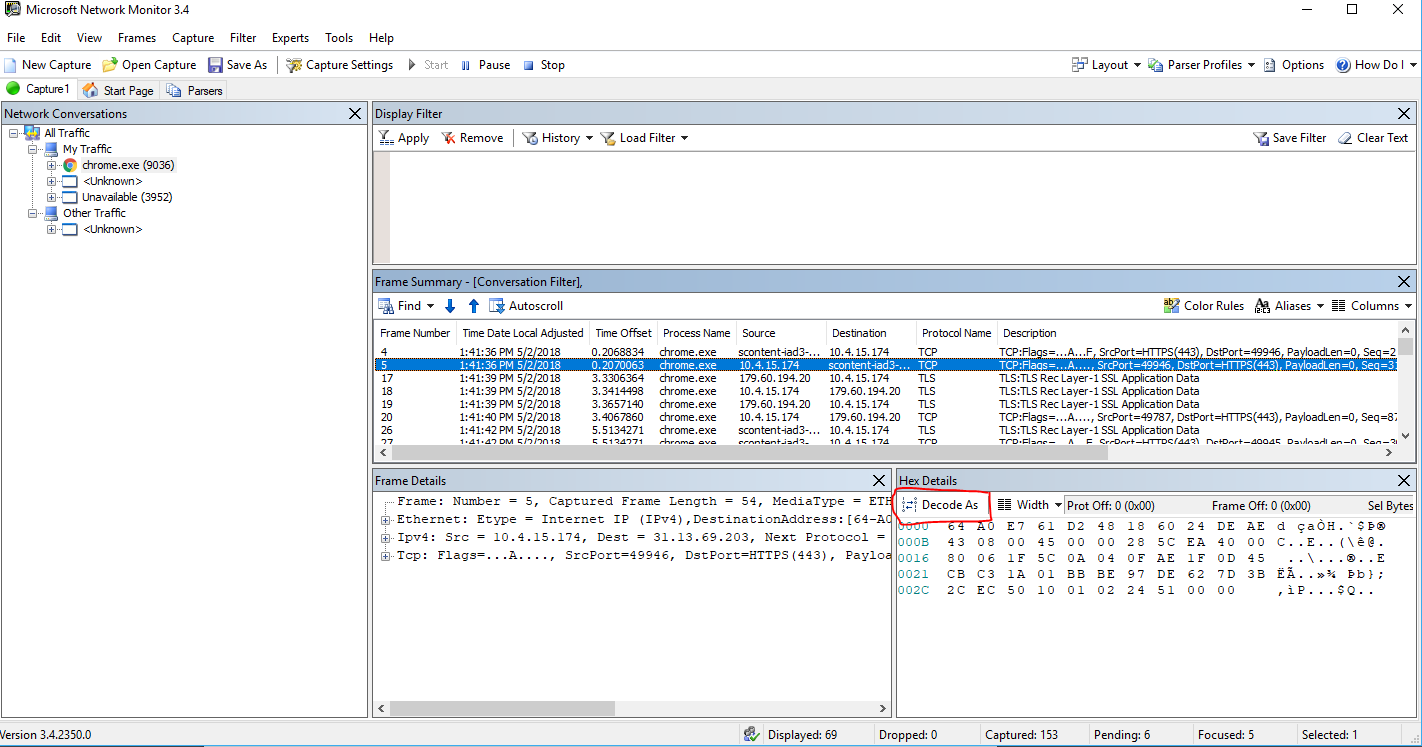Open the Help menu
The height and width of the screenshot is (747, 1422).
pos(381,38)
